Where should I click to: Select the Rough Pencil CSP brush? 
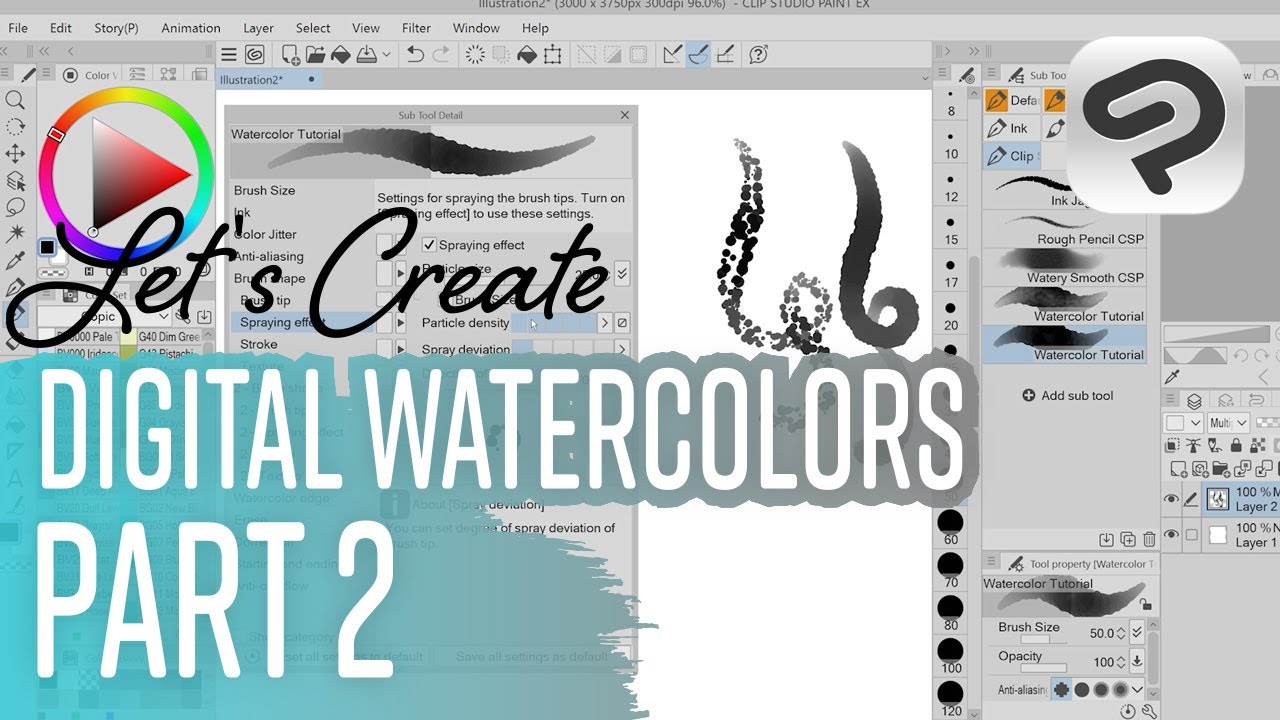(1064, 230)
